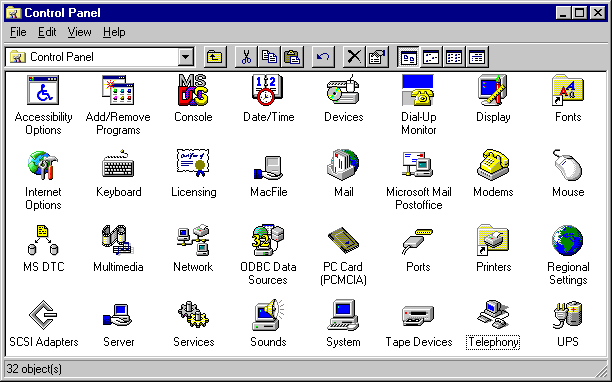Screen dimensions: 612x382
Task: Select the Dial-Up Monitor icon
Action: [418, 91]
